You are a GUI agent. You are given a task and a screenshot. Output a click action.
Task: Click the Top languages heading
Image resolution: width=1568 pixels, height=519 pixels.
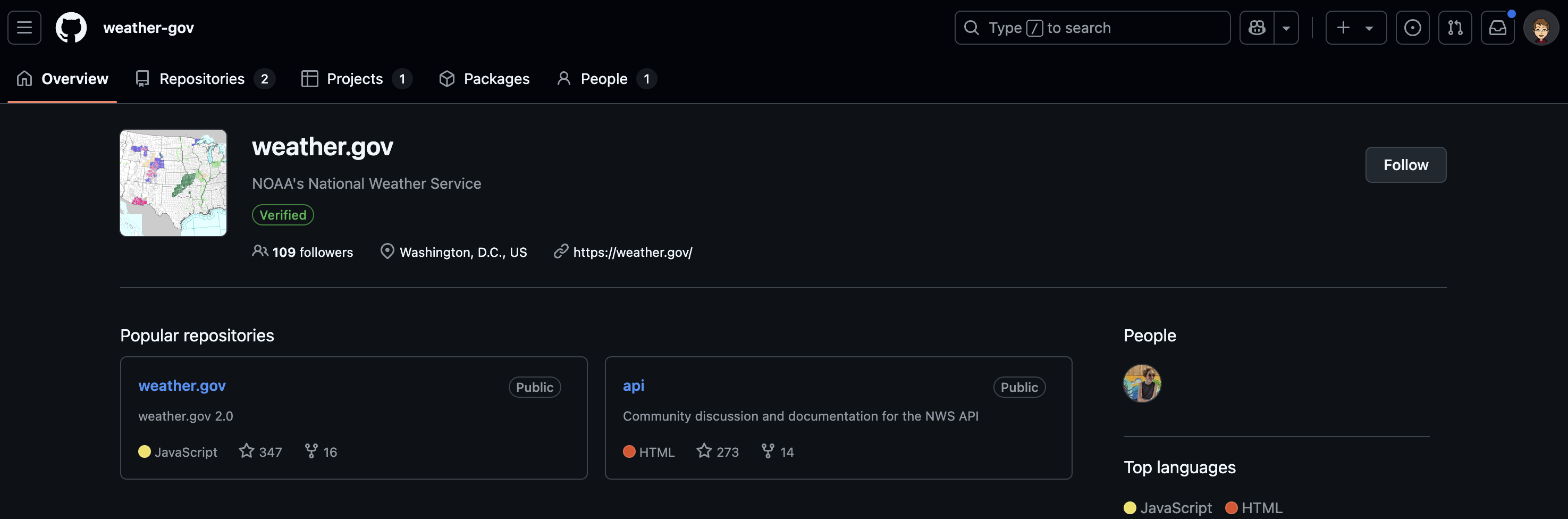click(x=1179, y=467)
